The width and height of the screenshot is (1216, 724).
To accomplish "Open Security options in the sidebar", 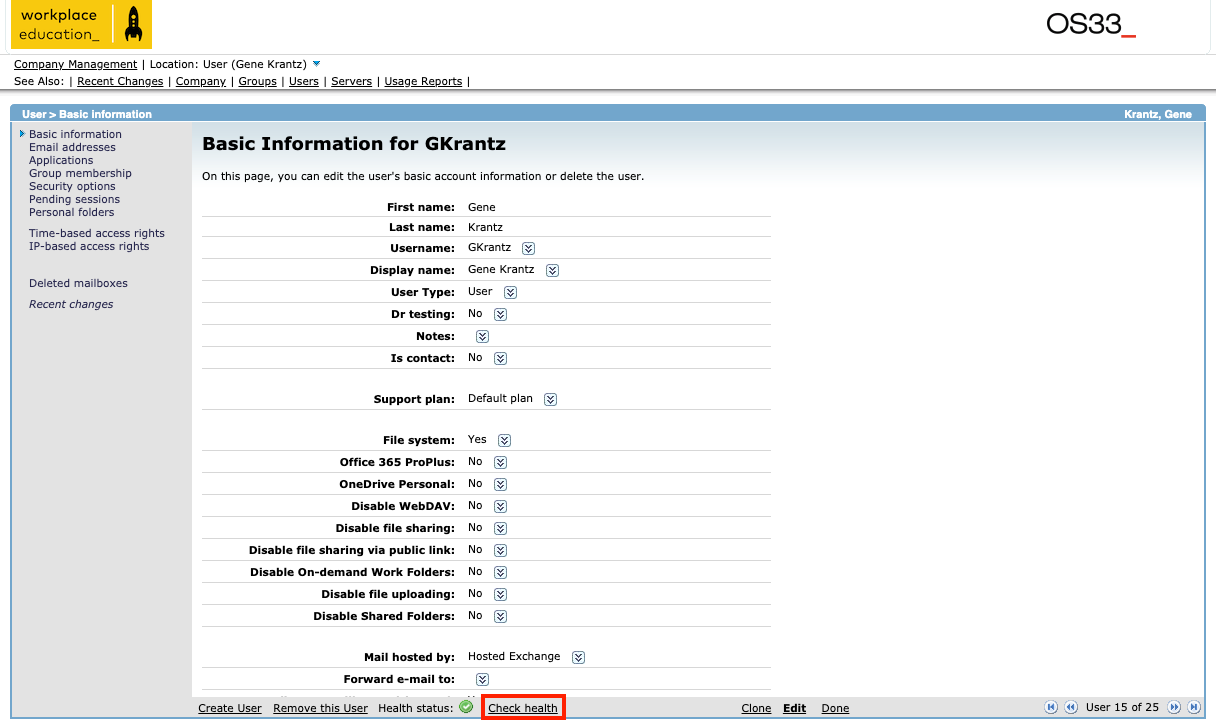I will coord(72,186).
